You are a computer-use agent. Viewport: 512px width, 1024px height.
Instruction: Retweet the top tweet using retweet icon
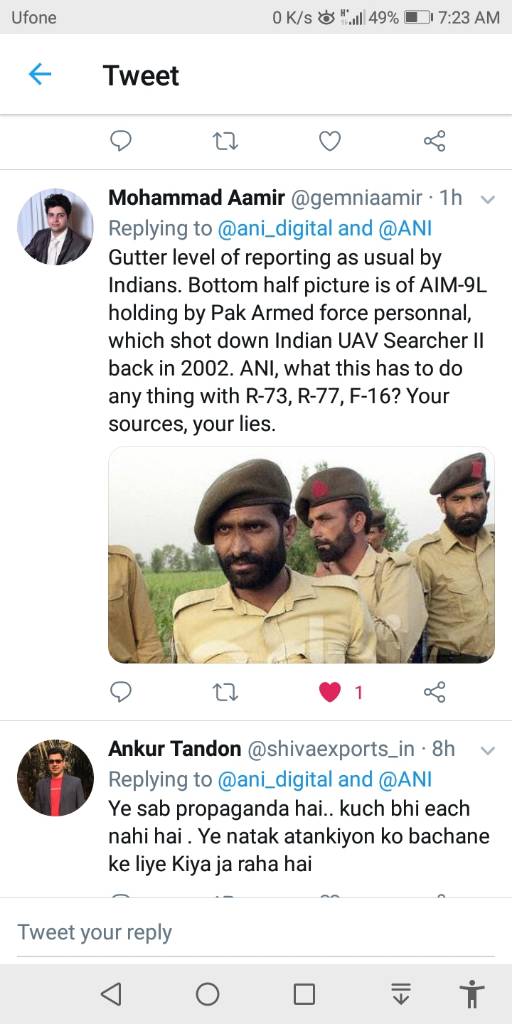click(x=226, y=140)
